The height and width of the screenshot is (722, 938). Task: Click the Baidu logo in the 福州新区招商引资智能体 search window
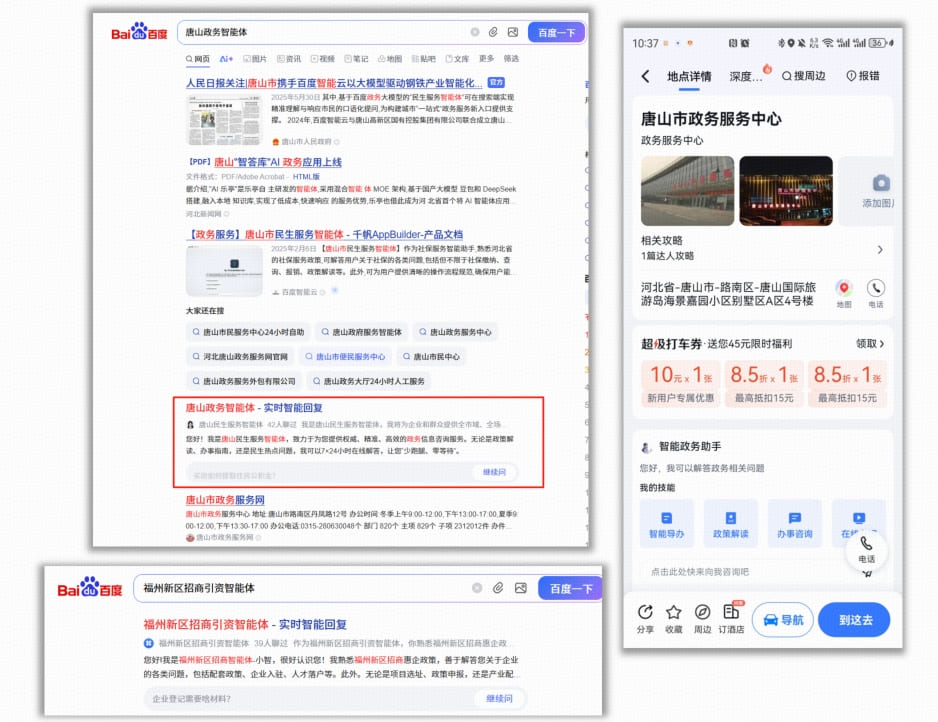(x=89, y=588)
